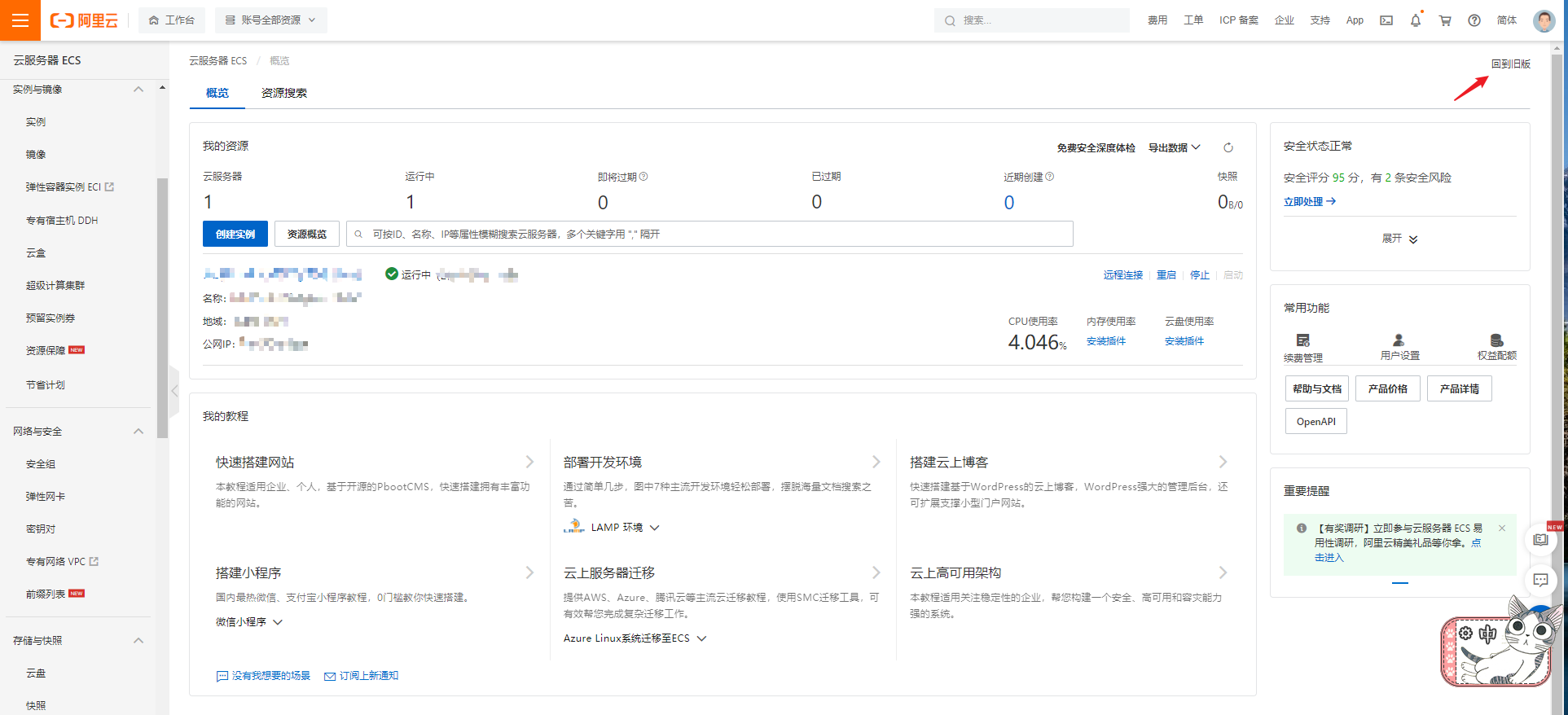Collapse the left sidebar handle
The width and height of the screenshot is (1568, 715).
[174, 391]
